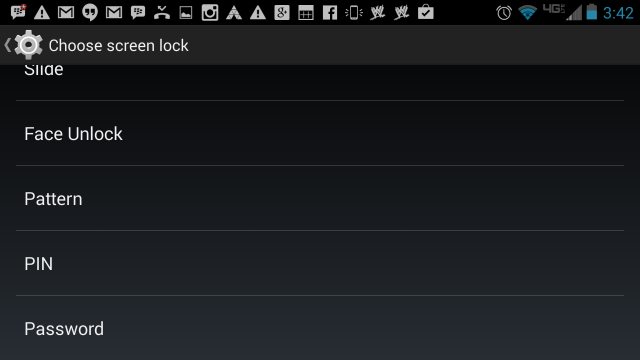The width and height of the screenshot is (640, 360).
Task: Tap the clock showing 3:42
Action: [618, 13]
